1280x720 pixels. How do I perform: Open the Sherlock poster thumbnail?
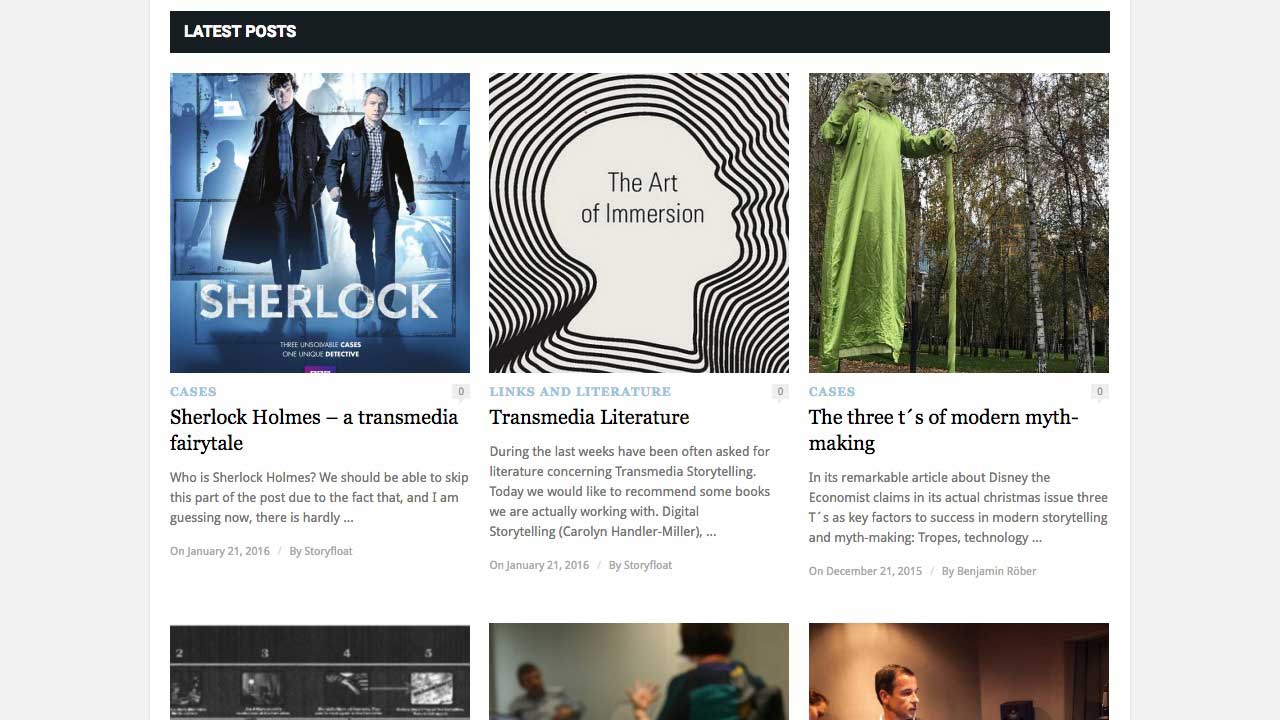(x=320, y=223)
